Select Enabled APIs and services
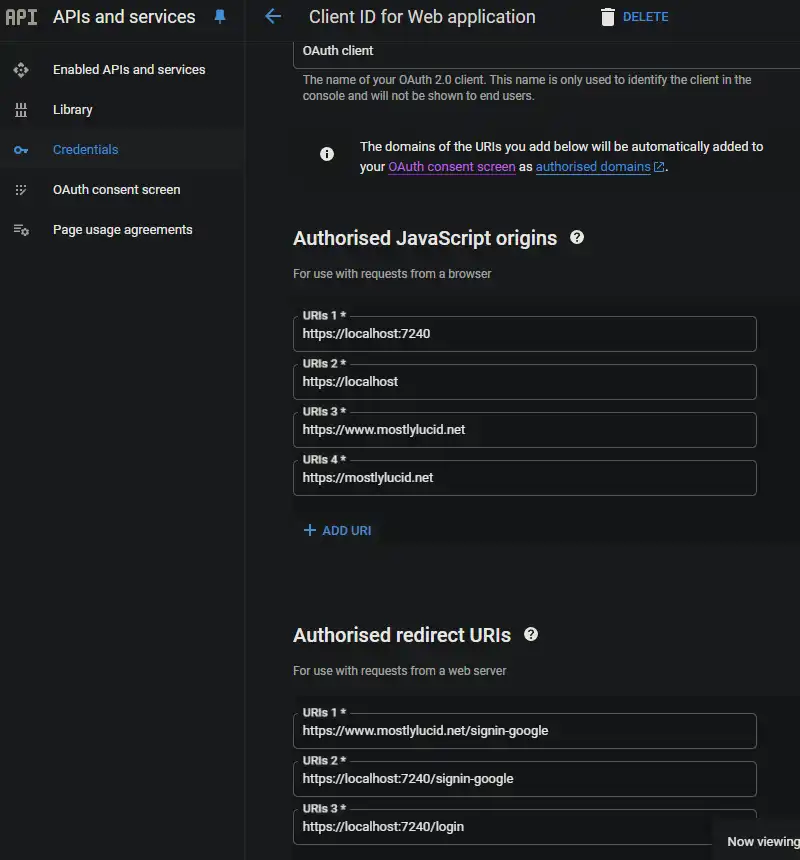Screen dimensions: 800x860 point(128,69)
